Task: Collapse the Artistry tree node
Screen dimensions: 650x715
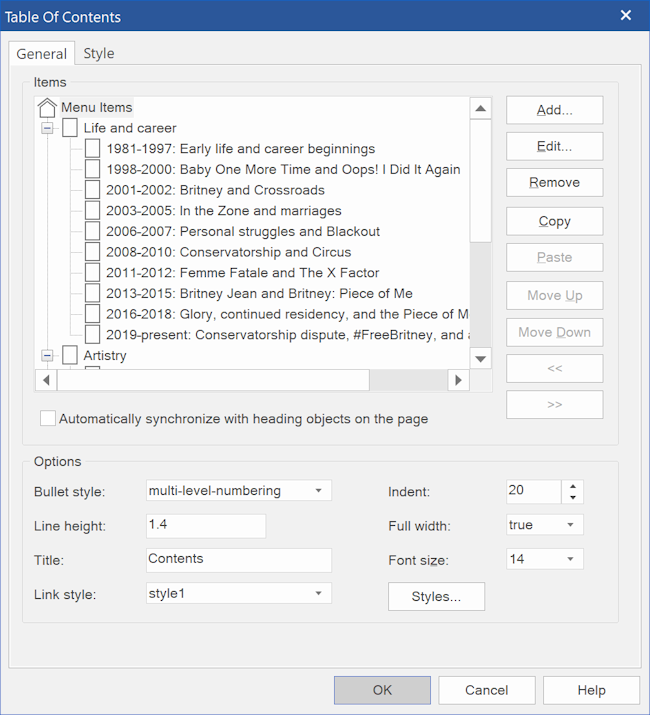Action: click(x=47, y=355)
